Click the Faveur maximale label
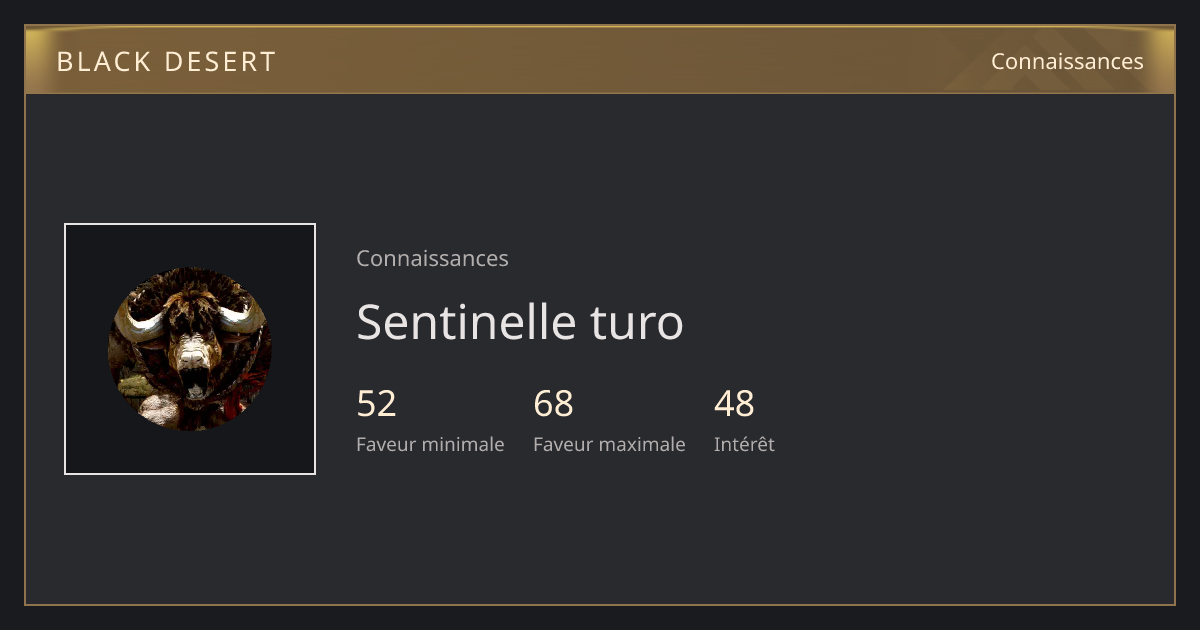The image size is (1200, 630). click(x=609, y=444)
